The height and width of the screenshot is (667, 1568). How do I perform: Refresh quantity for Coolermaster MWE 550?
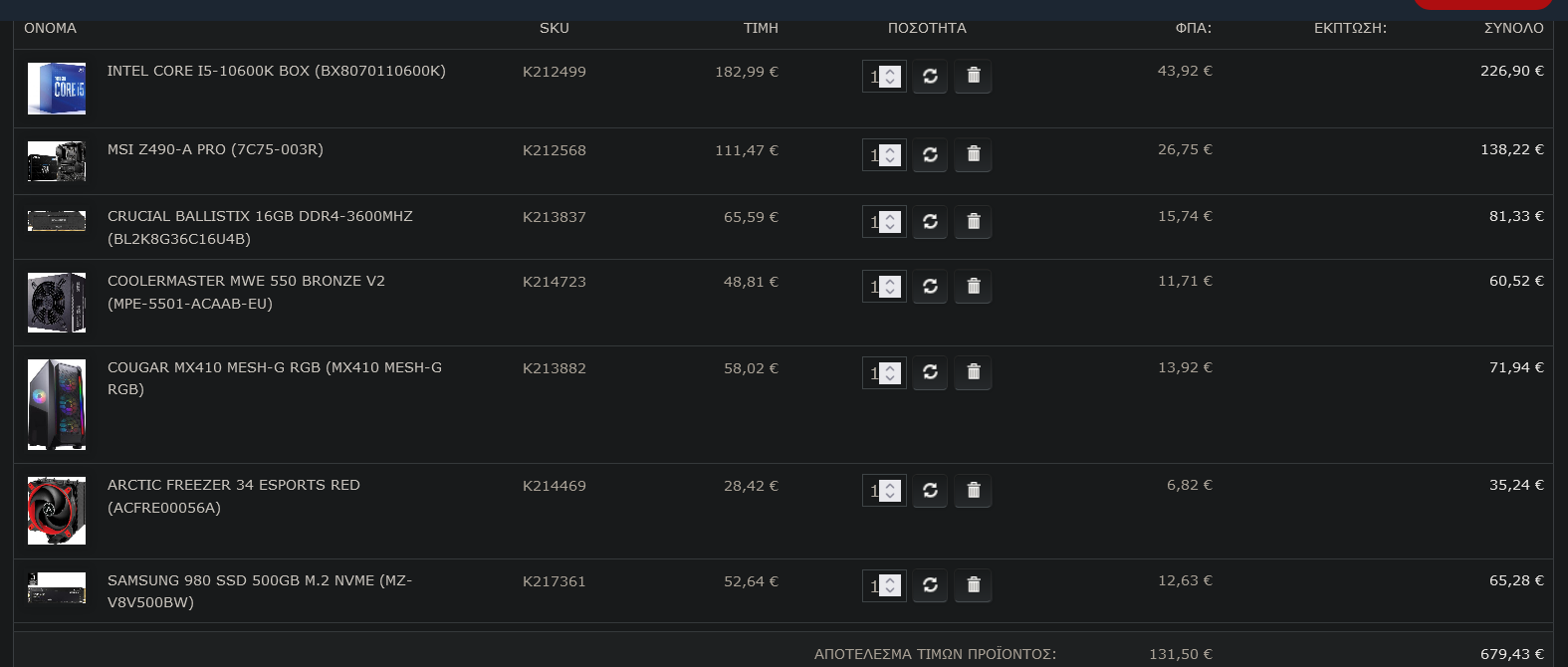coord(930,286)
